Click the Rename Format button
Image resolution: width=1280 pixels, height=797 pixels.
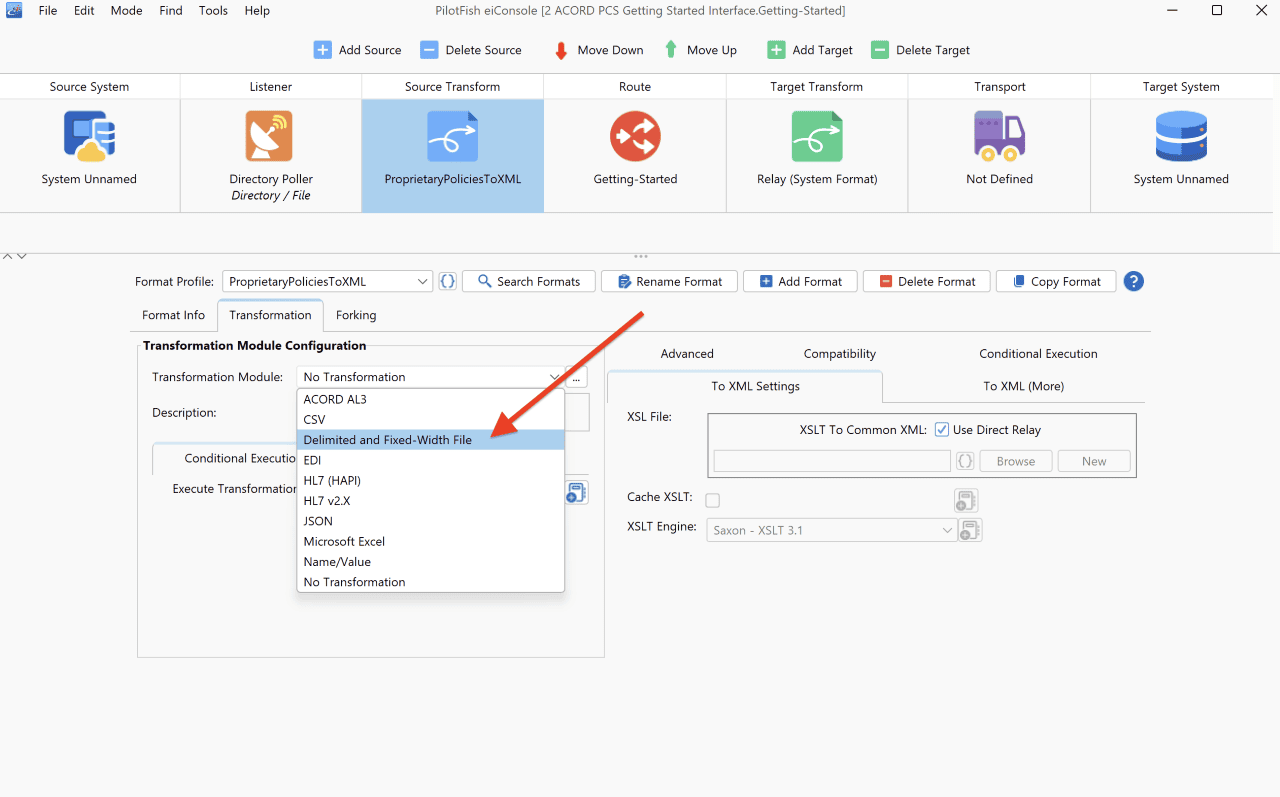click(x=669, y=282)
